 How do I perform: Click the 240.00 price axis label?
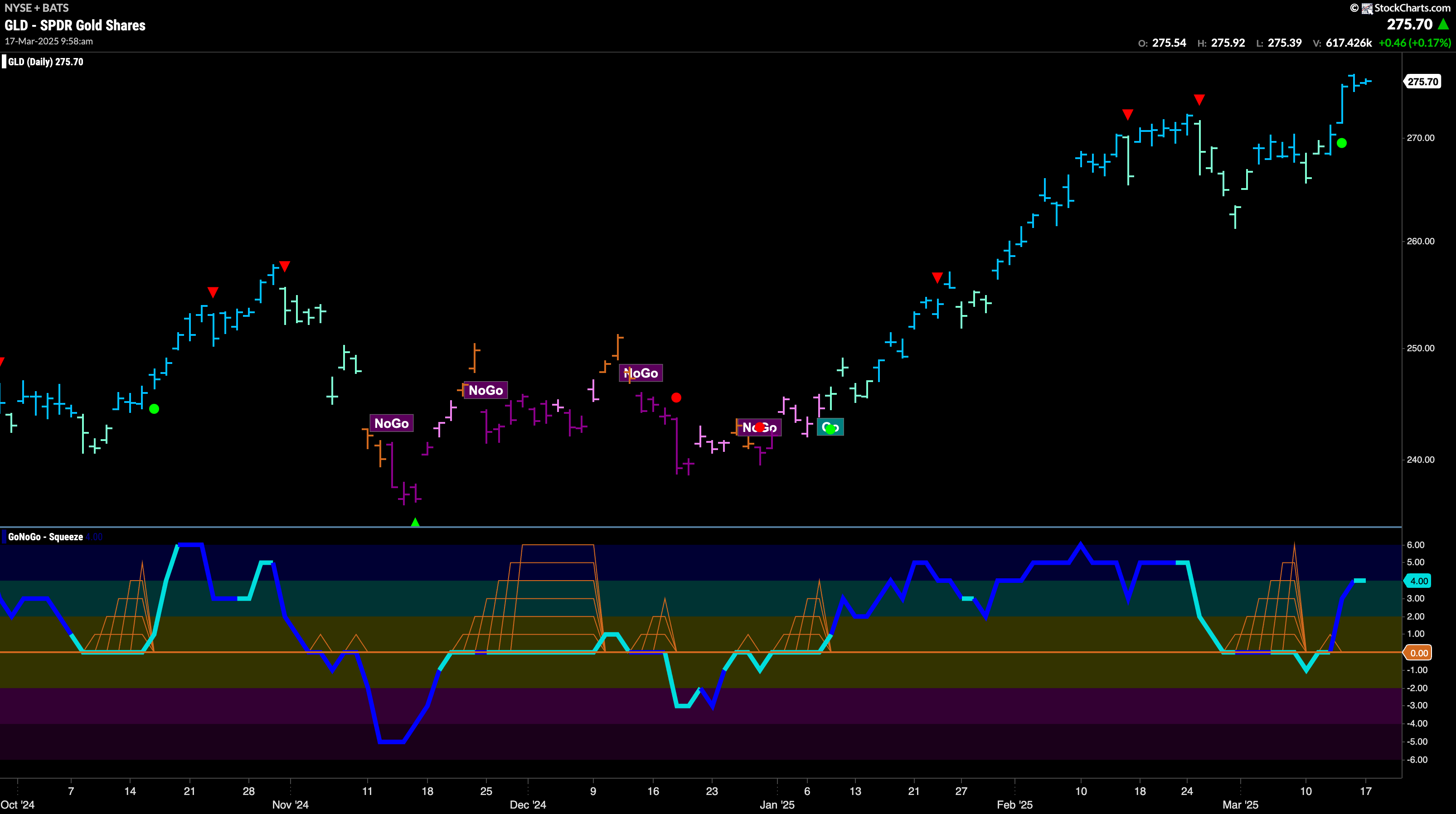[1420, 460]
